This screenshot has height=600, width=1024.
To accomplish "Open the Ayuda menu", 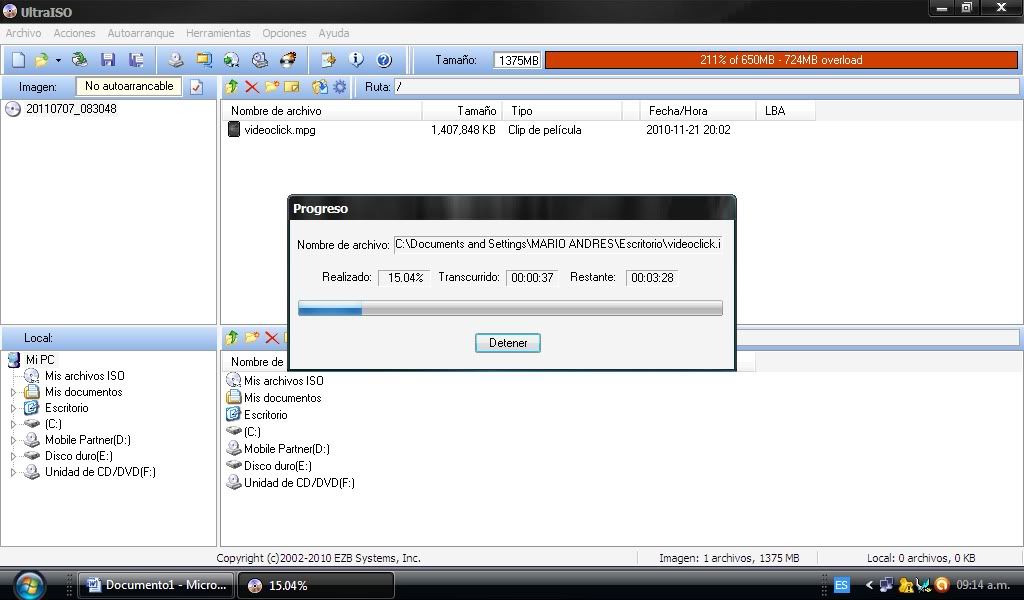I will [x=334, y=33].
